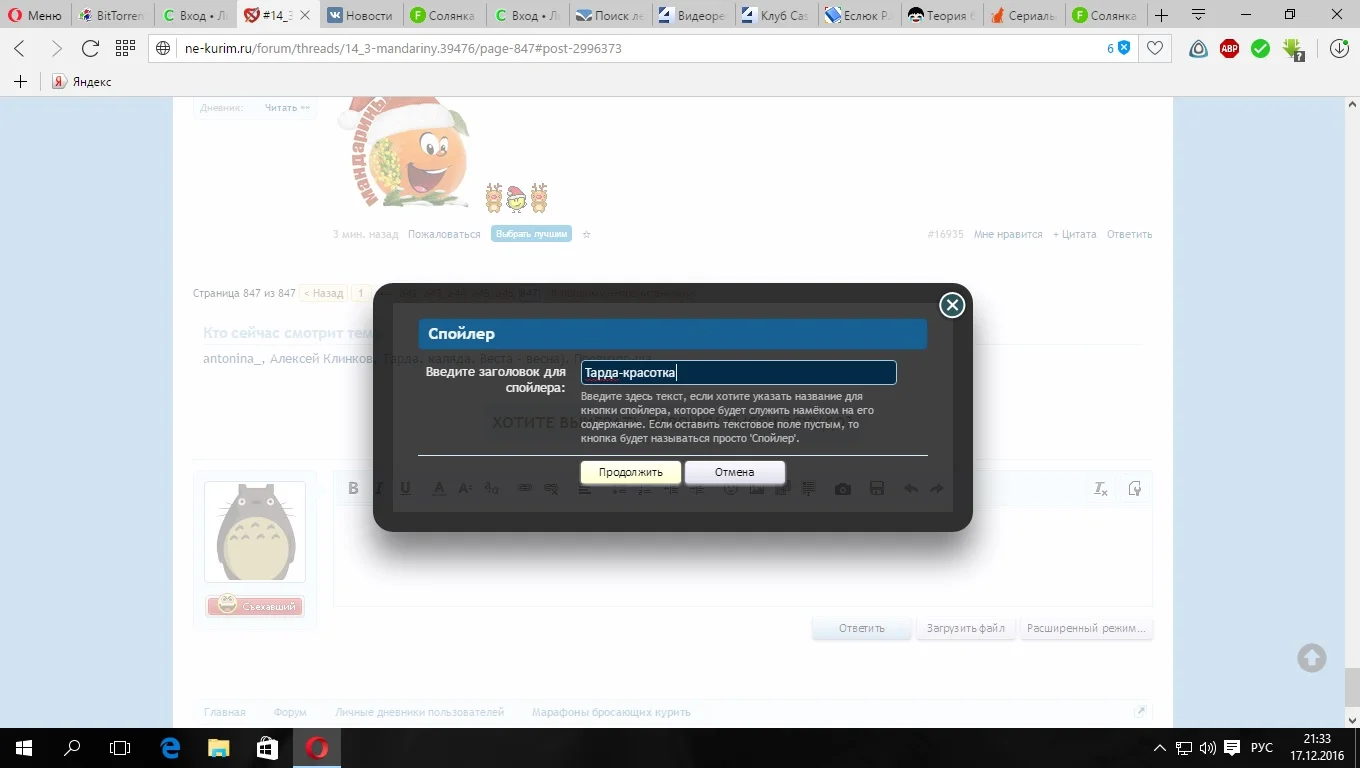Click the remove formatting Tx icon
The width and height of the screenshot is (1360, 768).
tap(1100, 488)
